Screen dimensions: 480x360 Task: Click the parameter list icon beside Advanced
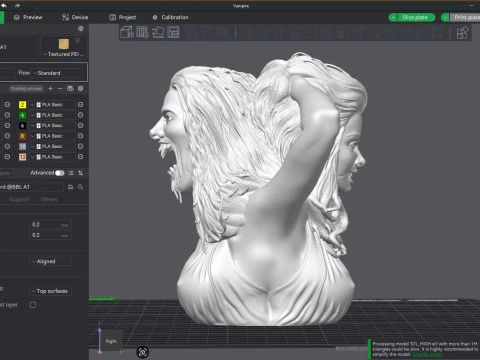[70, 173]
